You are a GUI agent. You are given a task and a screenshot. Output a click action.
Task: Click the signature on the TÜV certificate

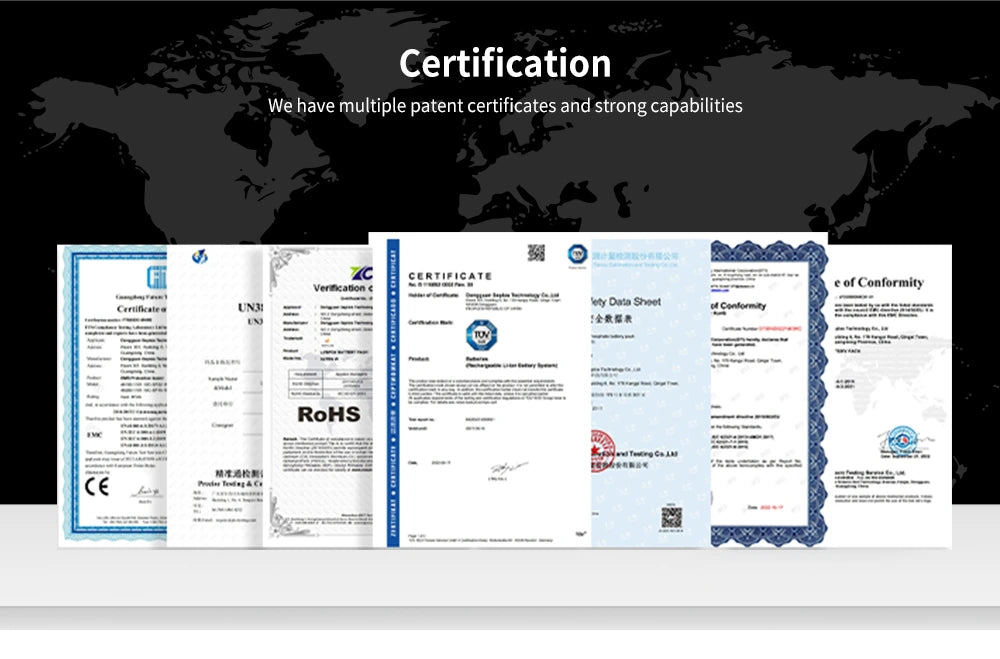coord(508,469)
